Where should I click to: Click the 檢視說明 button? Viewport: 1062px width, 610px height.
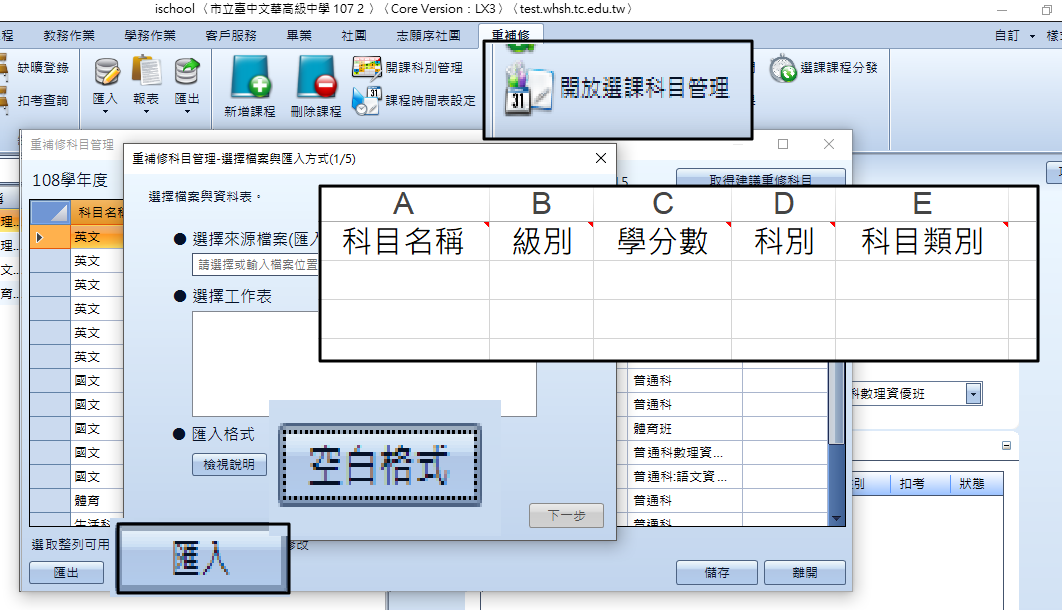click(x=229, y=464)
